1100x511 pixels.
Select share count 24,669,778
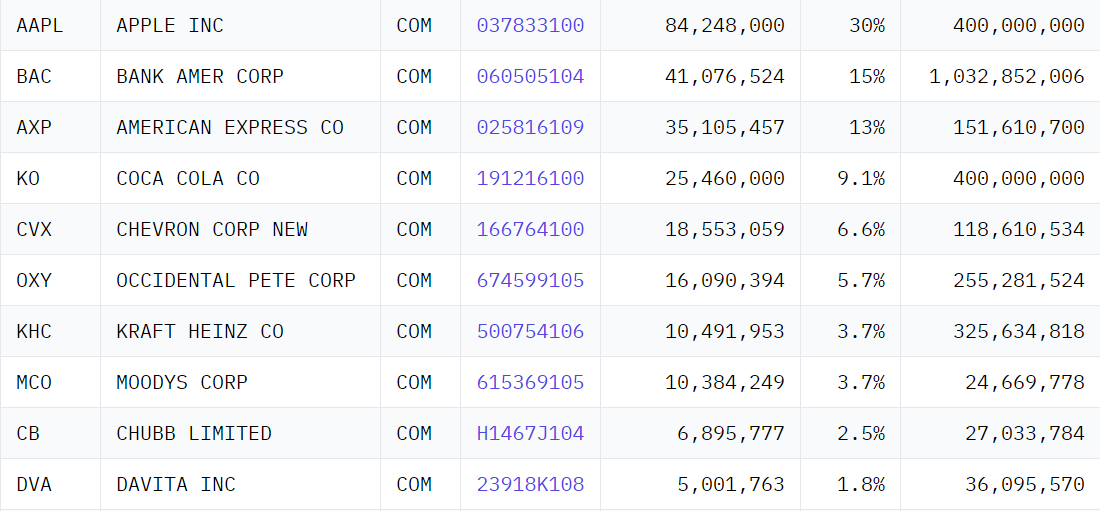pyautogui.click(x=1025, y=382)
